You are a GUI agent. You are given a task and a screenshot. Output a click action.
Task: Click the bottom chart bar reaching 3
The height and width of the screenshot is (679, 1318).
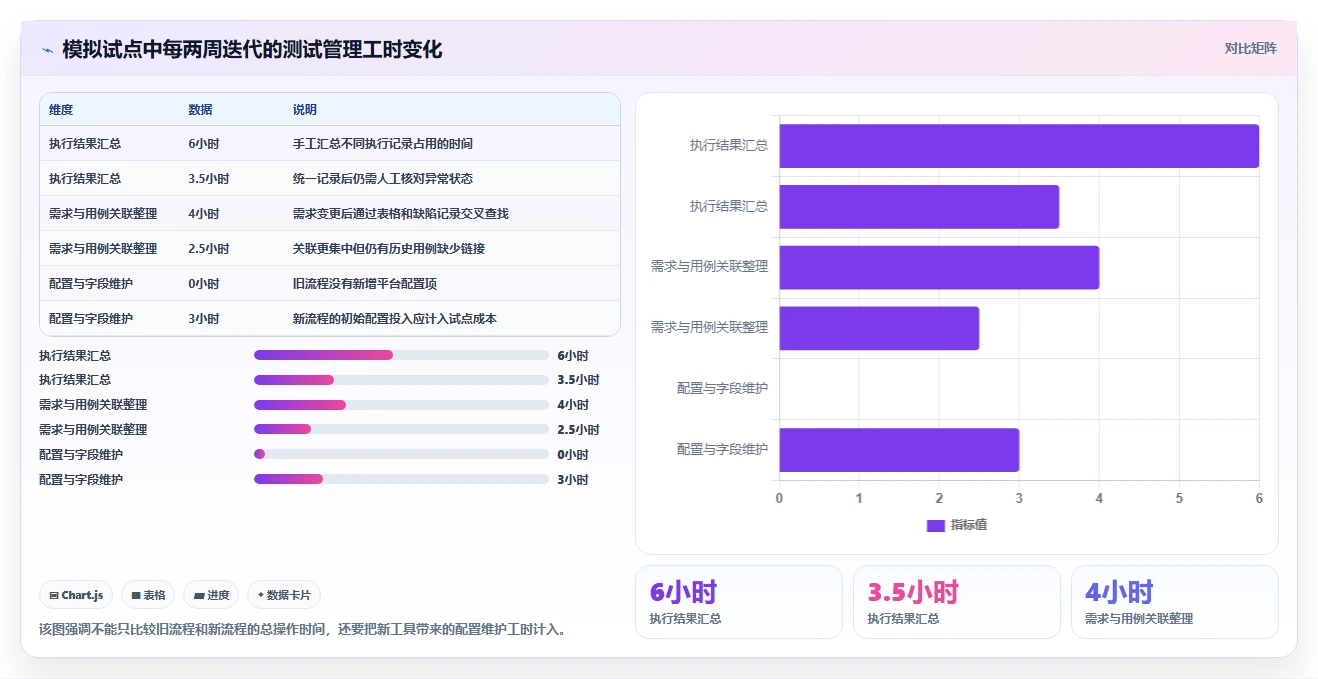tap(899, 450)
